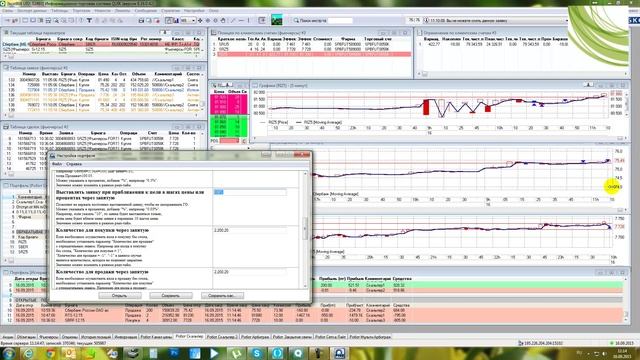This screenshot has width=640, height=360.
Task: Switch to the Опционы tab
Action: coord(69,337)
